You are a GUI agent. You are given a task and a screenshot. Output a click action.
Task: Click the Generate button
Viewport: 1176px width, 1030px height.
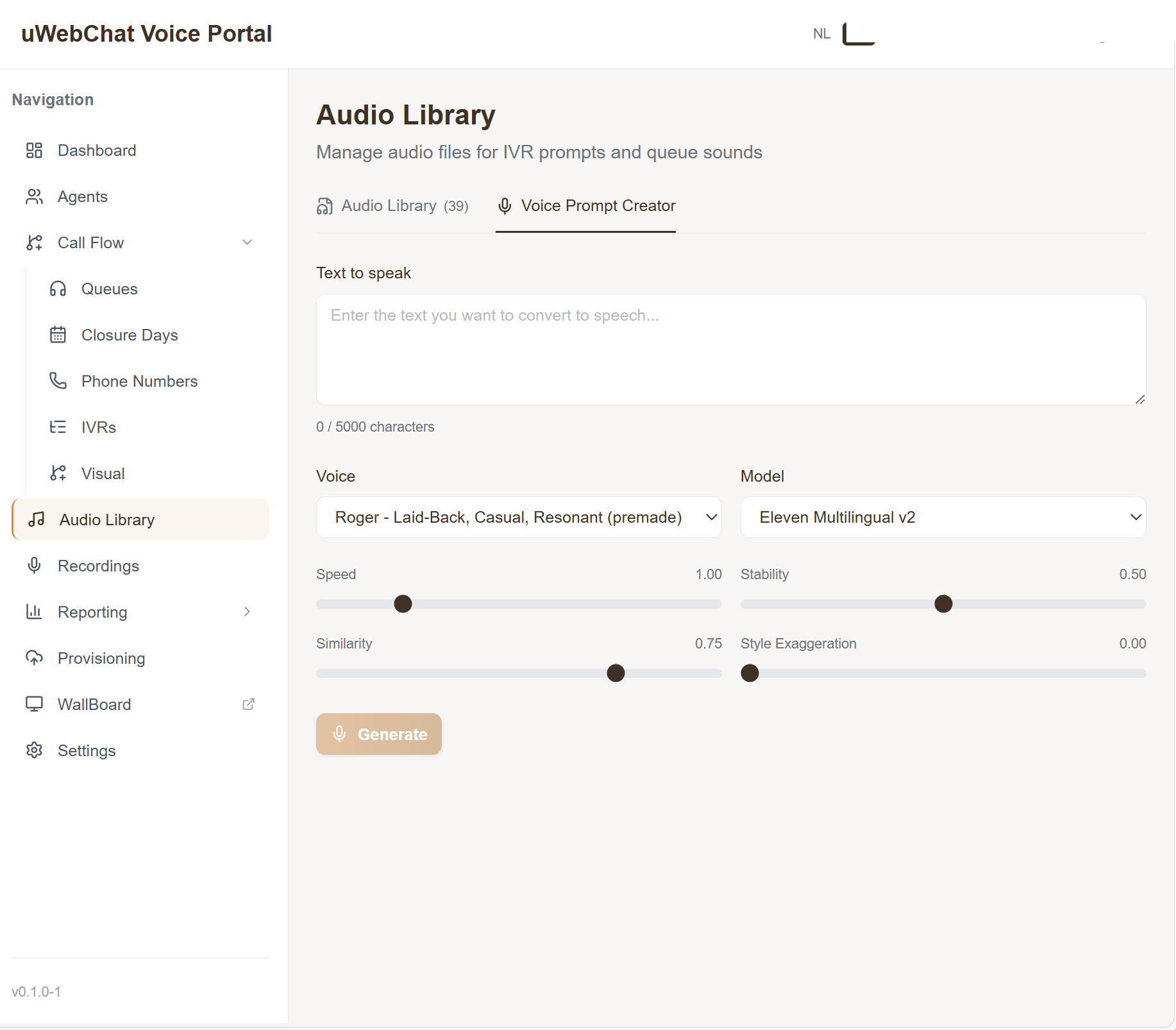378,734
